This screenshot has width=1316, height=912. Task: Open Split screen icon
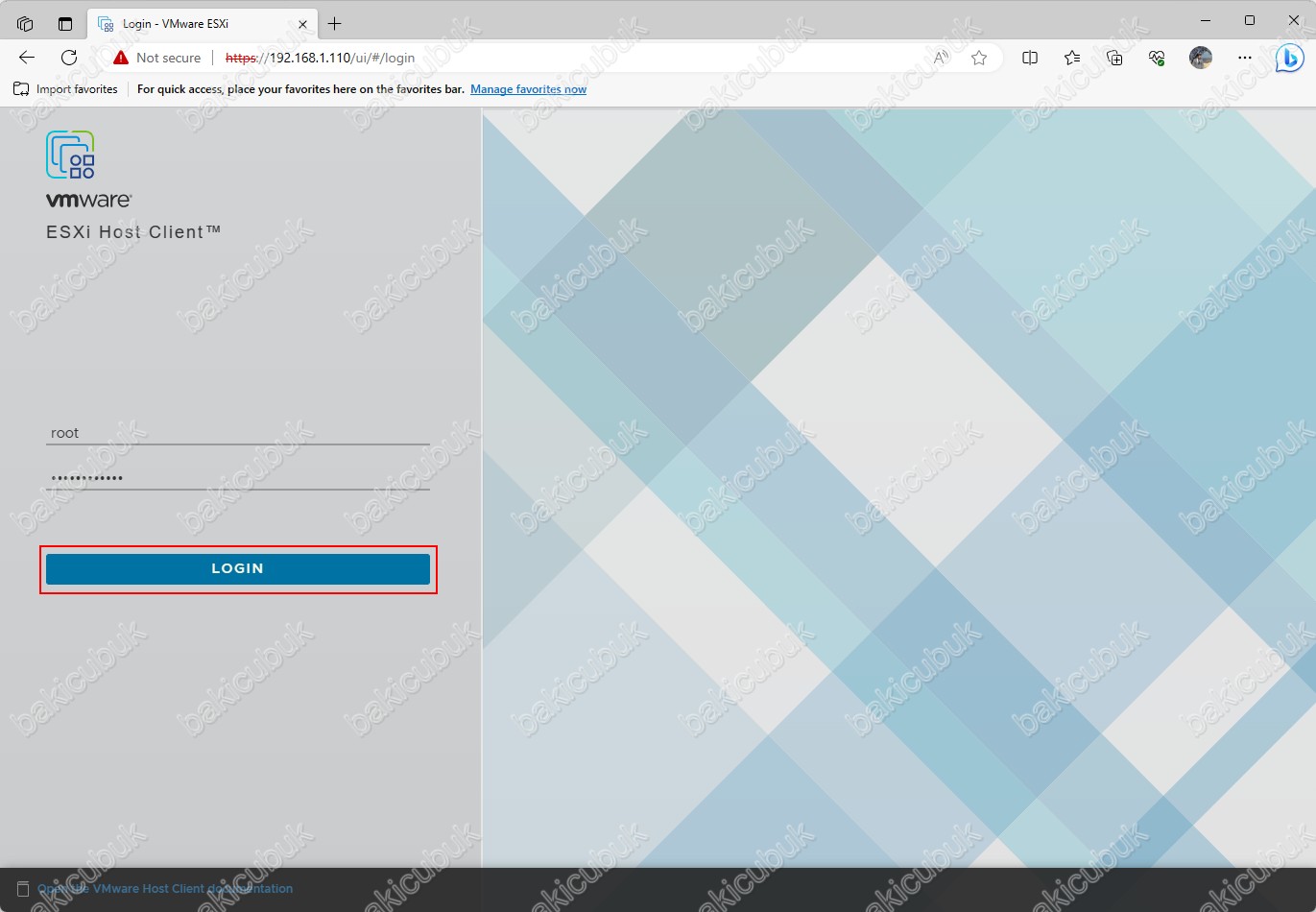[x=1030, y=58]
